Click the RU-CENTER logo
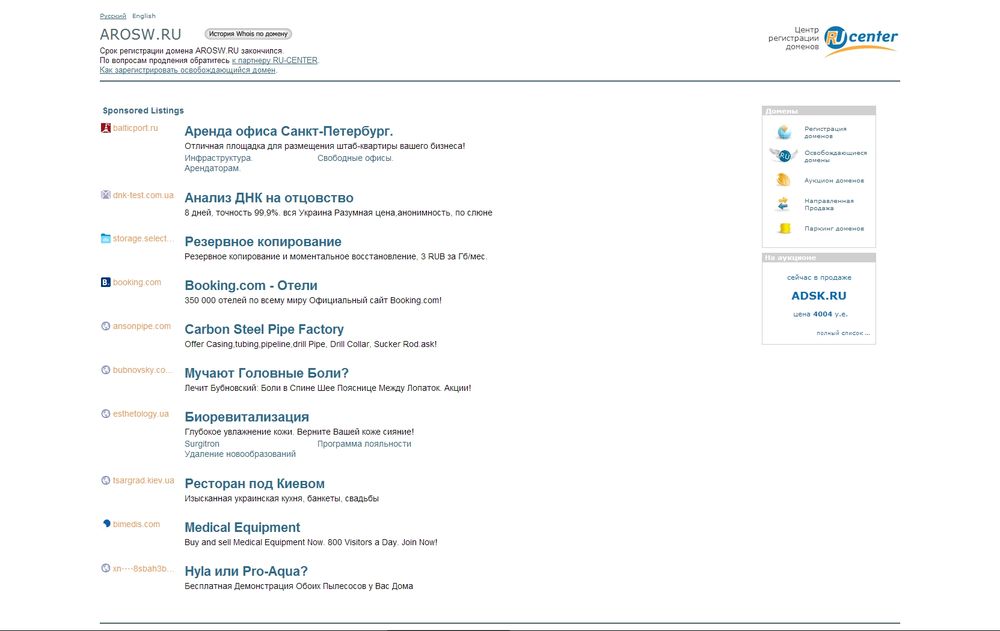Screen dimensions: 1000x631 (x=860, y=40)
